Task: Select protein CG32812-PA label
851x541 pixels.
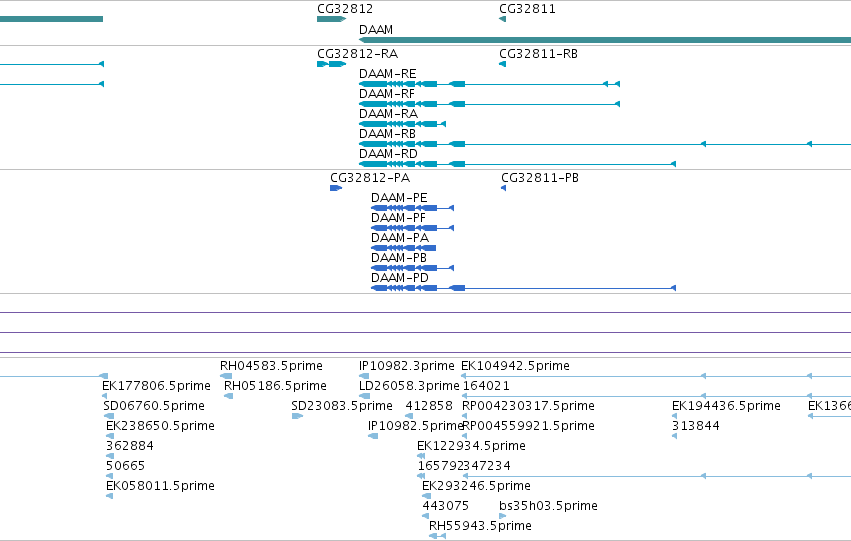Action: pyautogui.click(x=370, y=178)
